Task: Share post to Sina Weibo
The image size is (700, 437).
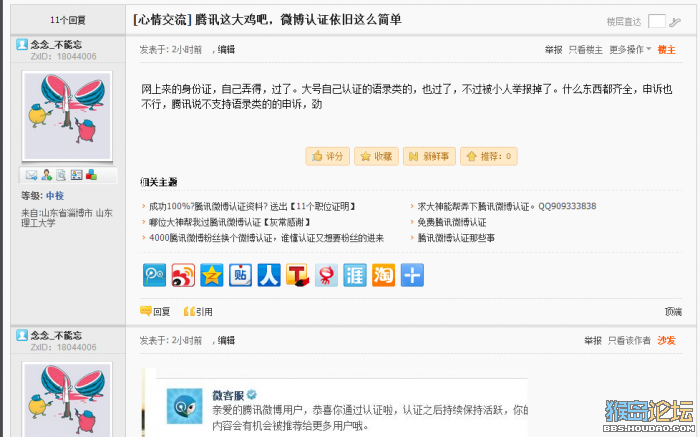Action: (183, 275)
